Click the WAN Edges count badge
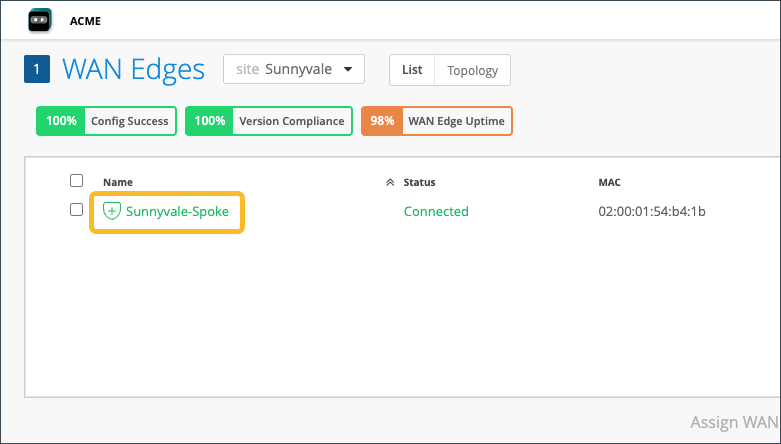781x444 pixels. tap(36, 69)
